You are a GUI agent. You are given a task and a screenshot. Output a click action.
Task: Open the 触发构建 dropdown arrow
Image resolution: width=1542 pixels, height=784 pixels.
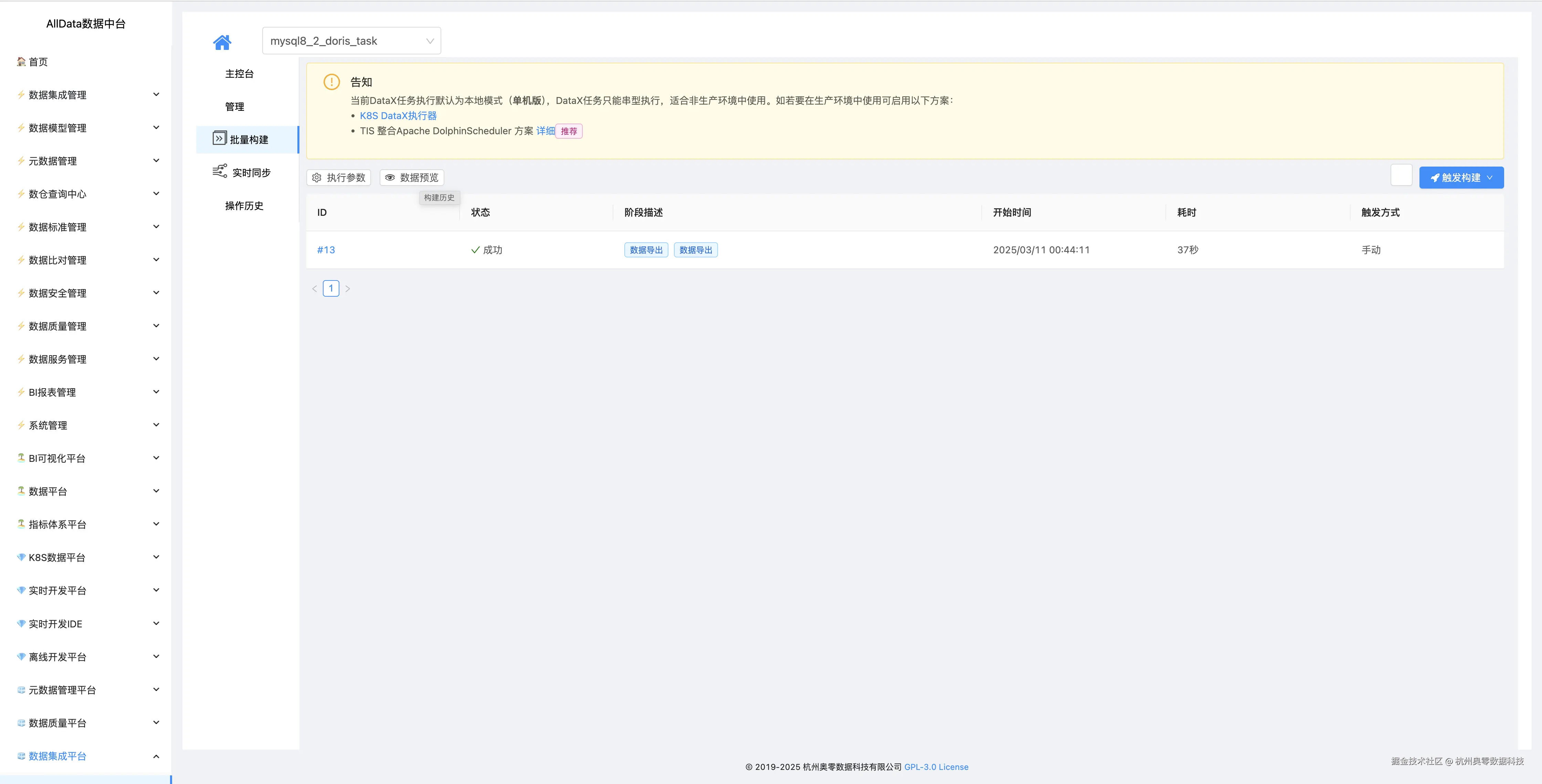pyautogui.click(x=1490, y=177)
